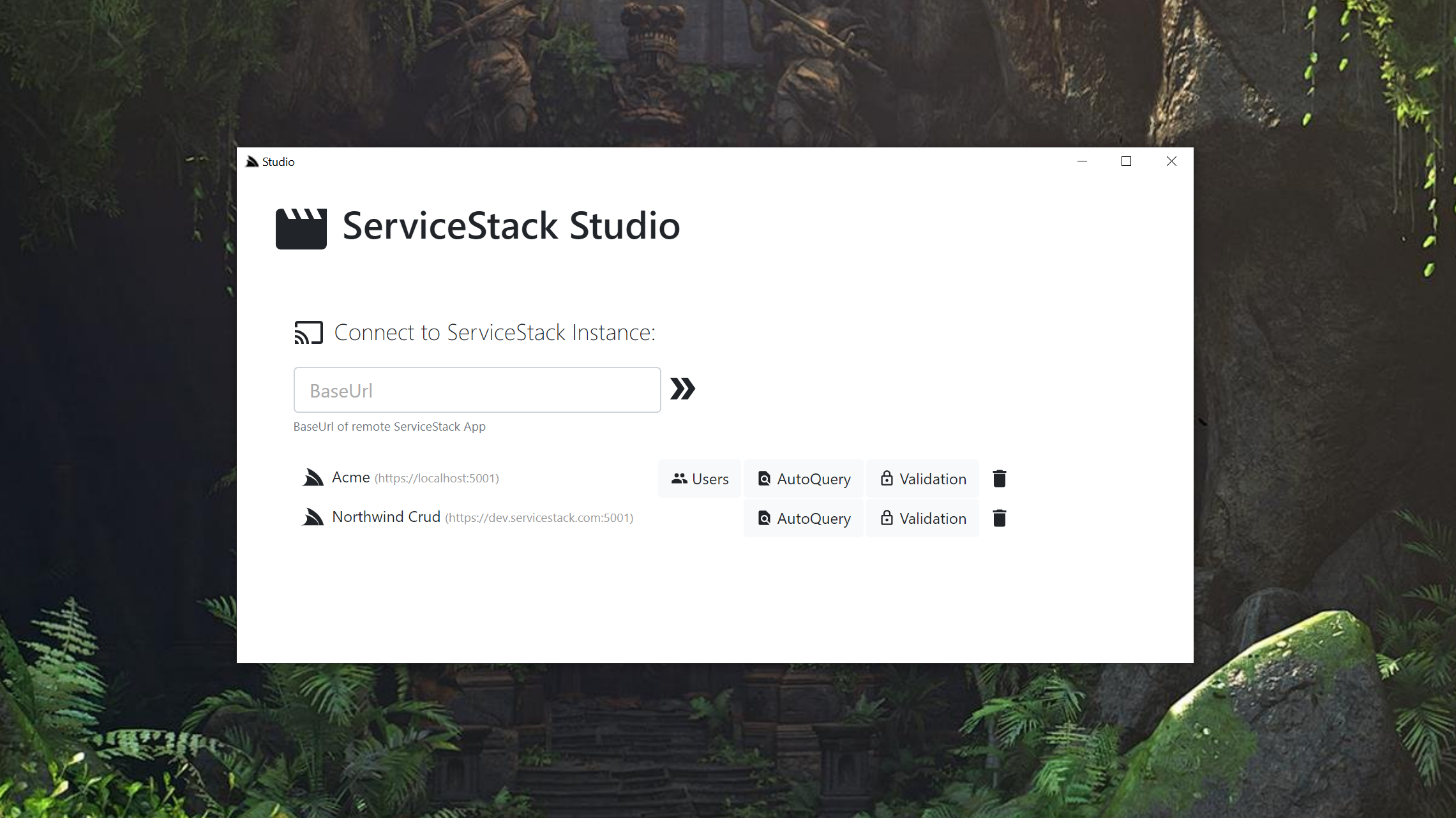This screenshot has height=818, width=1456.
Task: Close the Studio window
Action: pyautogui.click(x=1171, y=161)
